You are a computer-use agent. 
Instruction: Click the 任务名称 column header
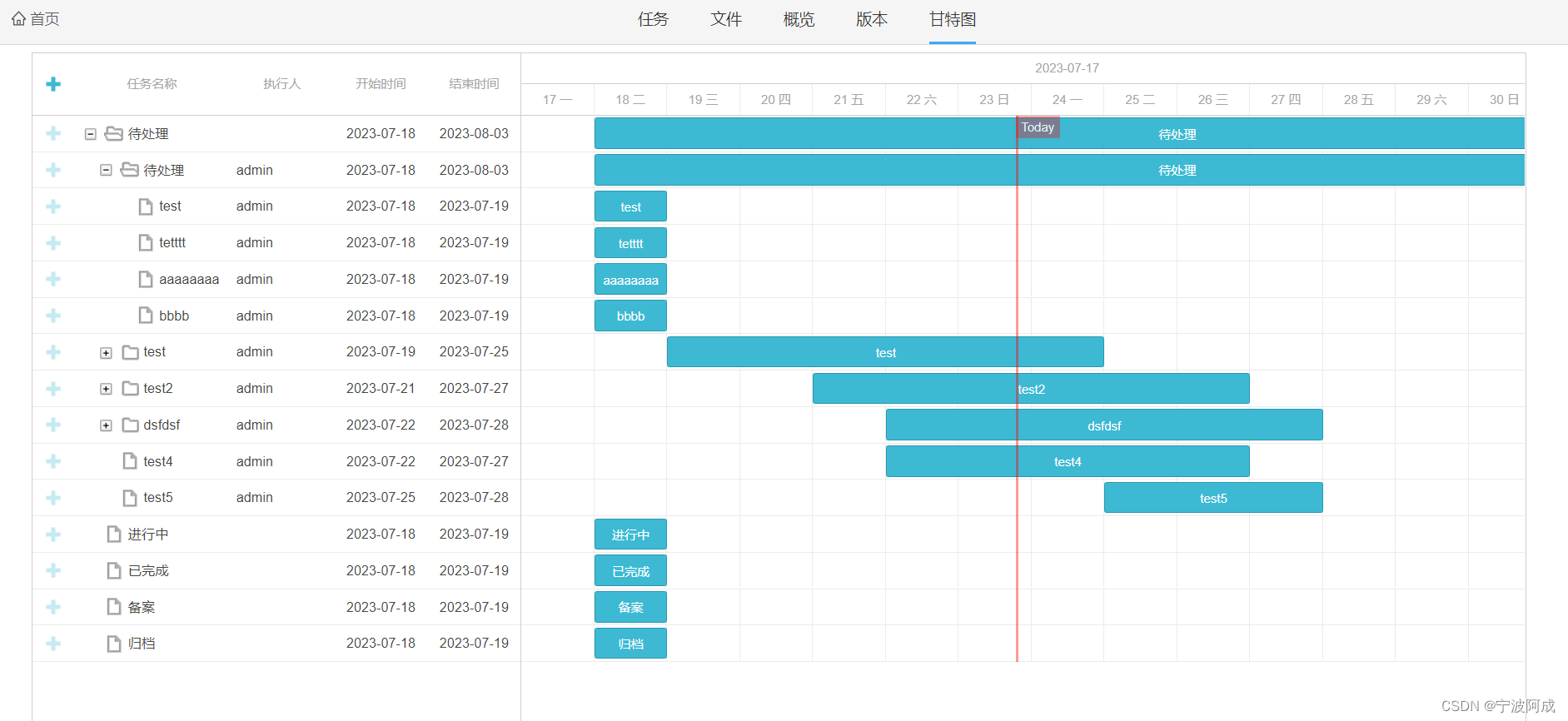152,83
